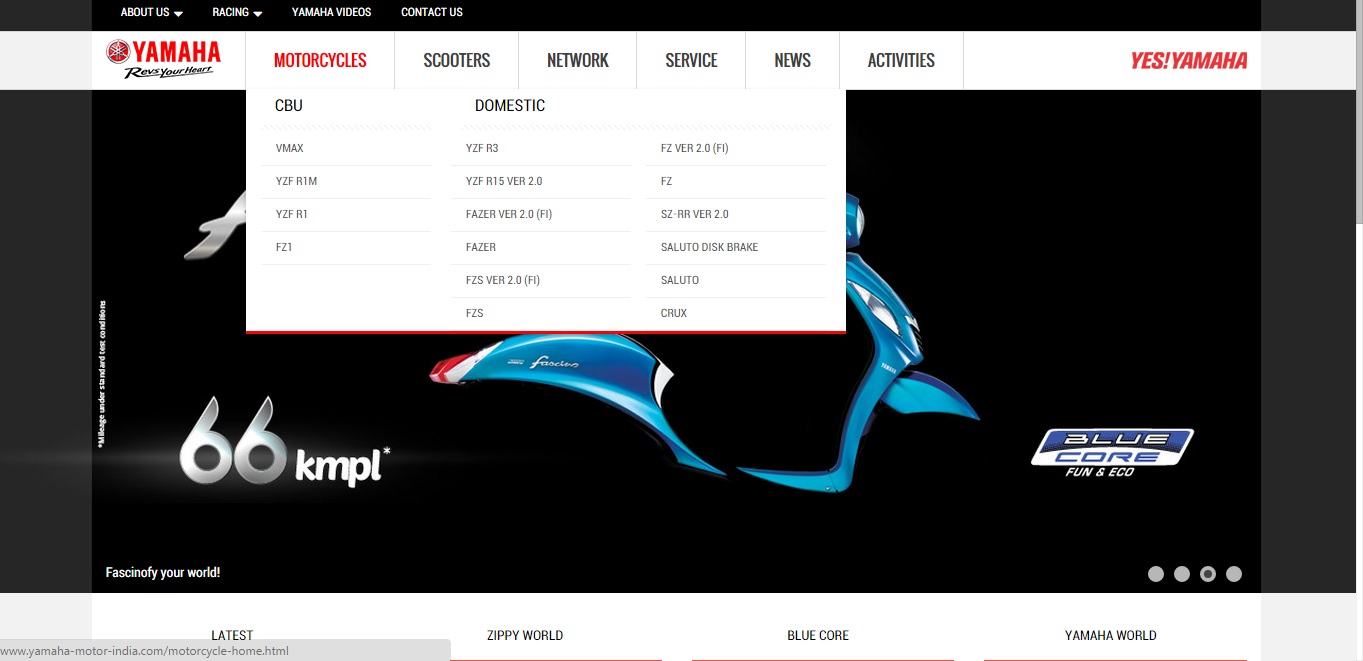
Task: Click the CBU column heading
Action: coord(289,105)
